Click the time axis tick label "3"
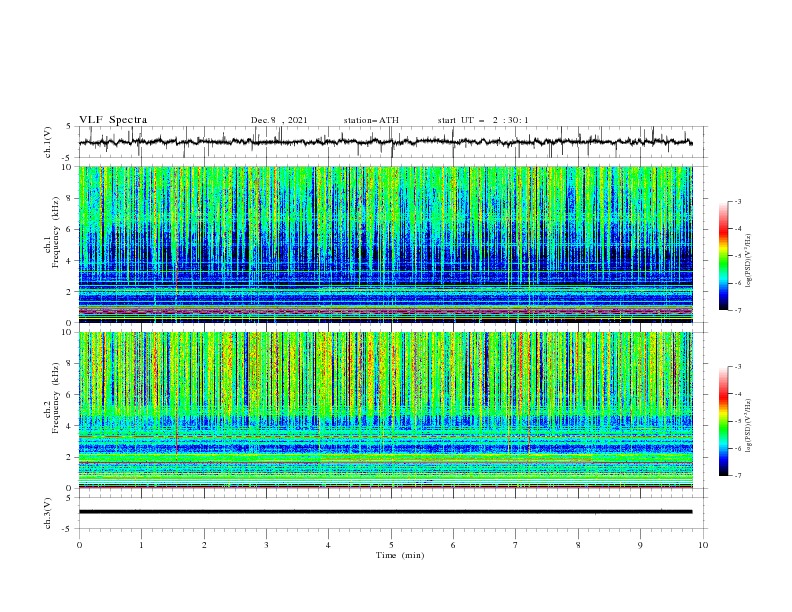Image resolution: width=792 pixels, height=612 pixels. [266, 545]
